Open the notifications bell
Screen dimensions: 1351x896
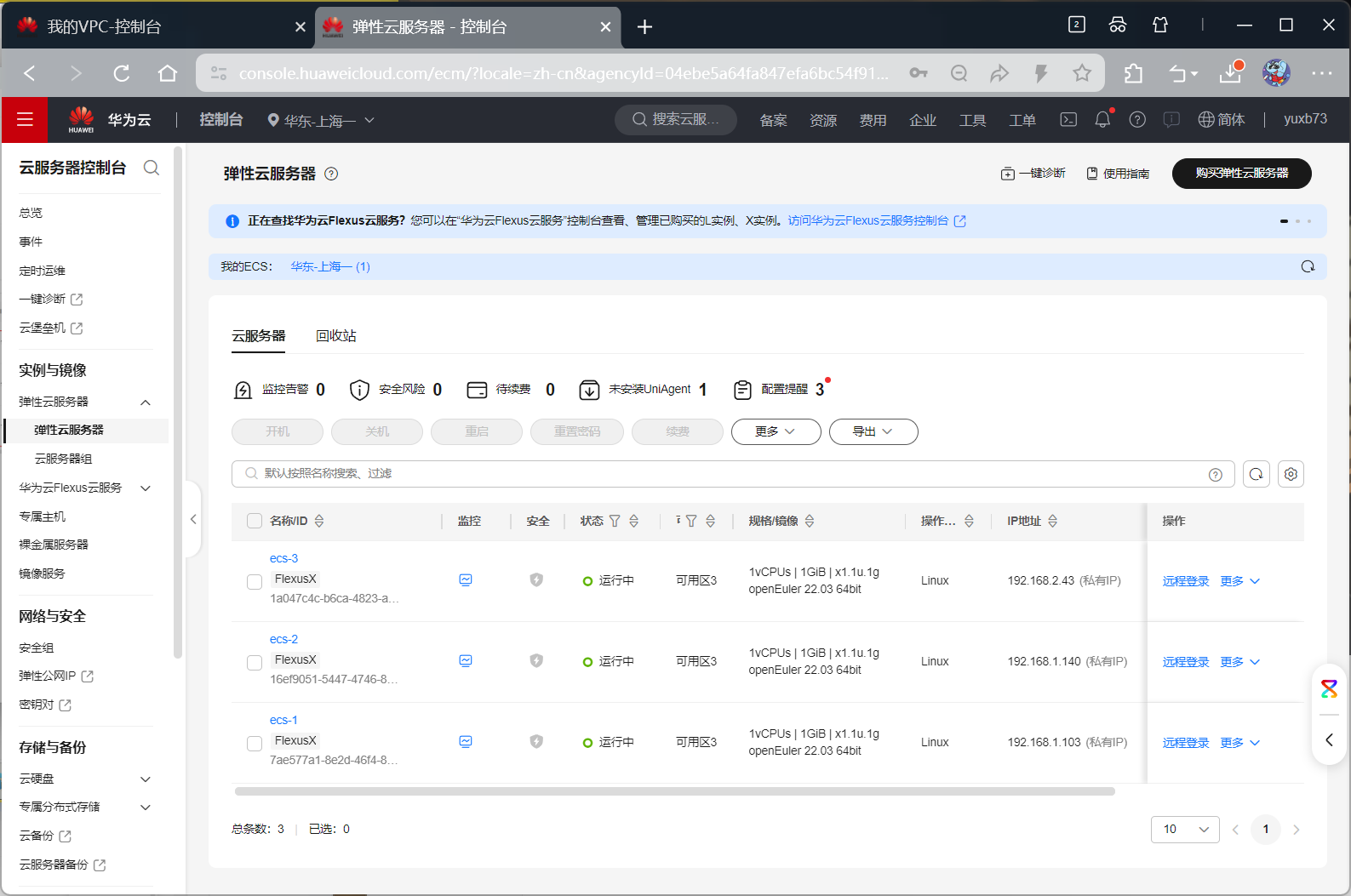coord(1102,120)
